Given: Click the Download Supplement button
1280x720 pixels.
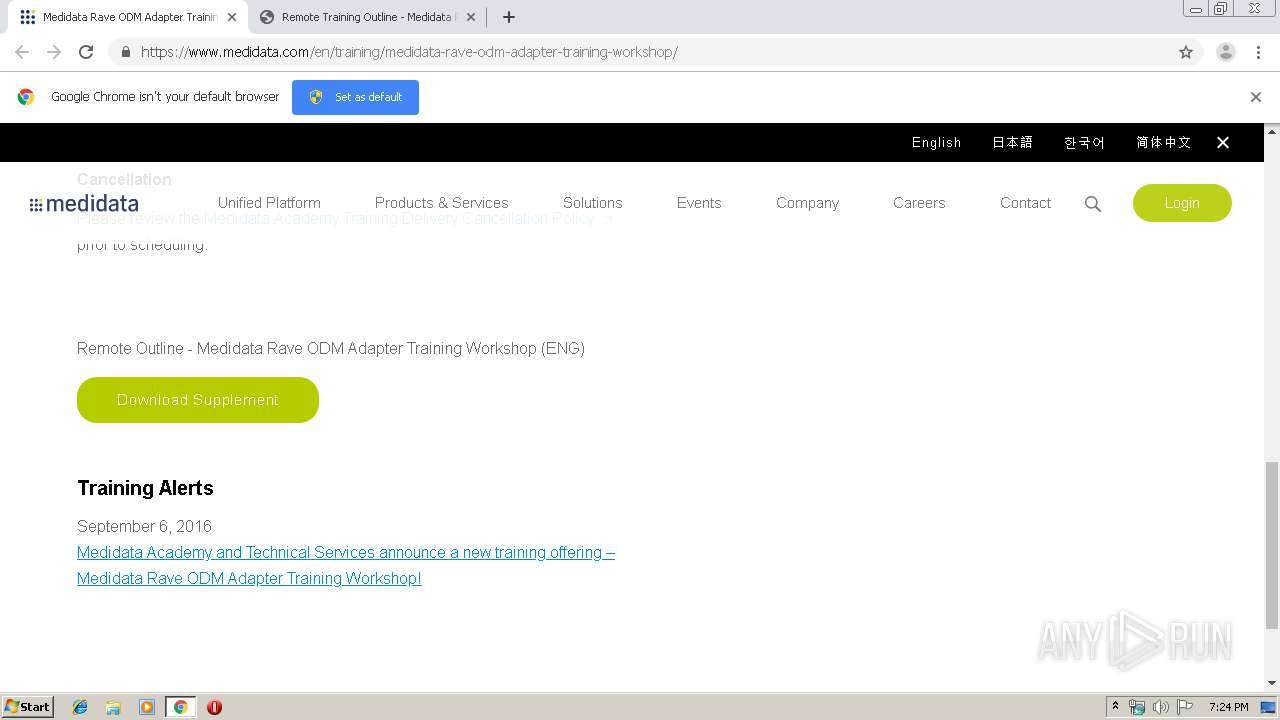Looking at the screenshot, I should click(198, 400).
